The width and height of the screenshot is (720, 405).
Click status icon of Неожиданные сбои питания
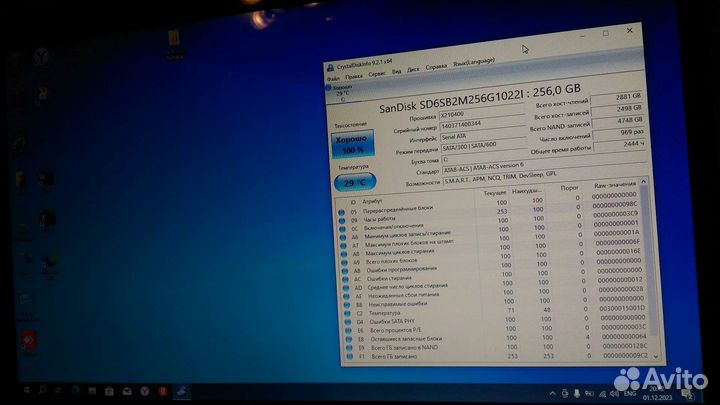pos(347,297)
